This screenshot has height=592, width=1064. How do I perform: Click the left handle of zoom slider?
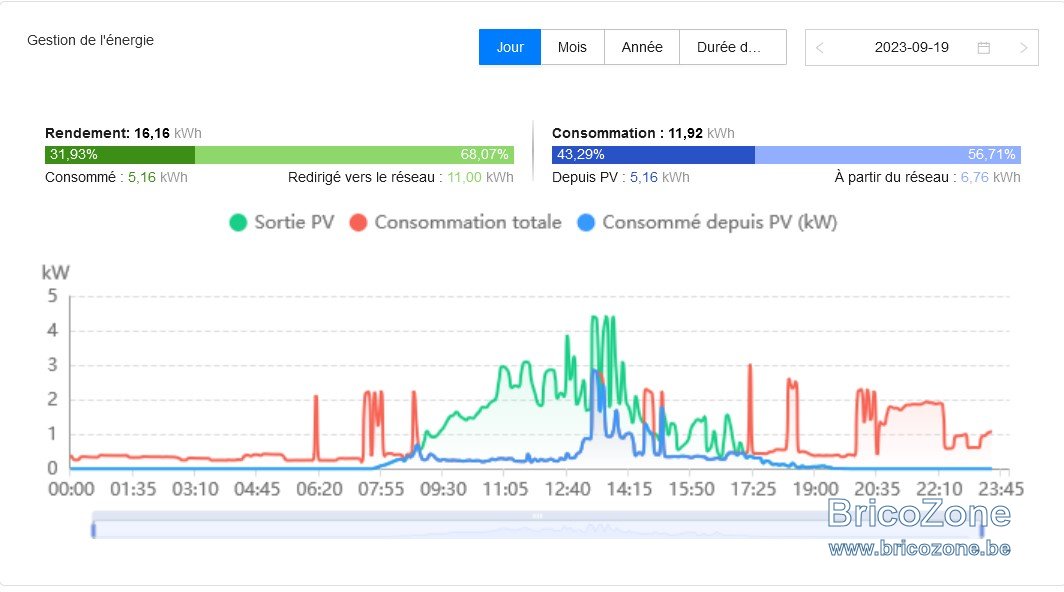tap(94, 530)
